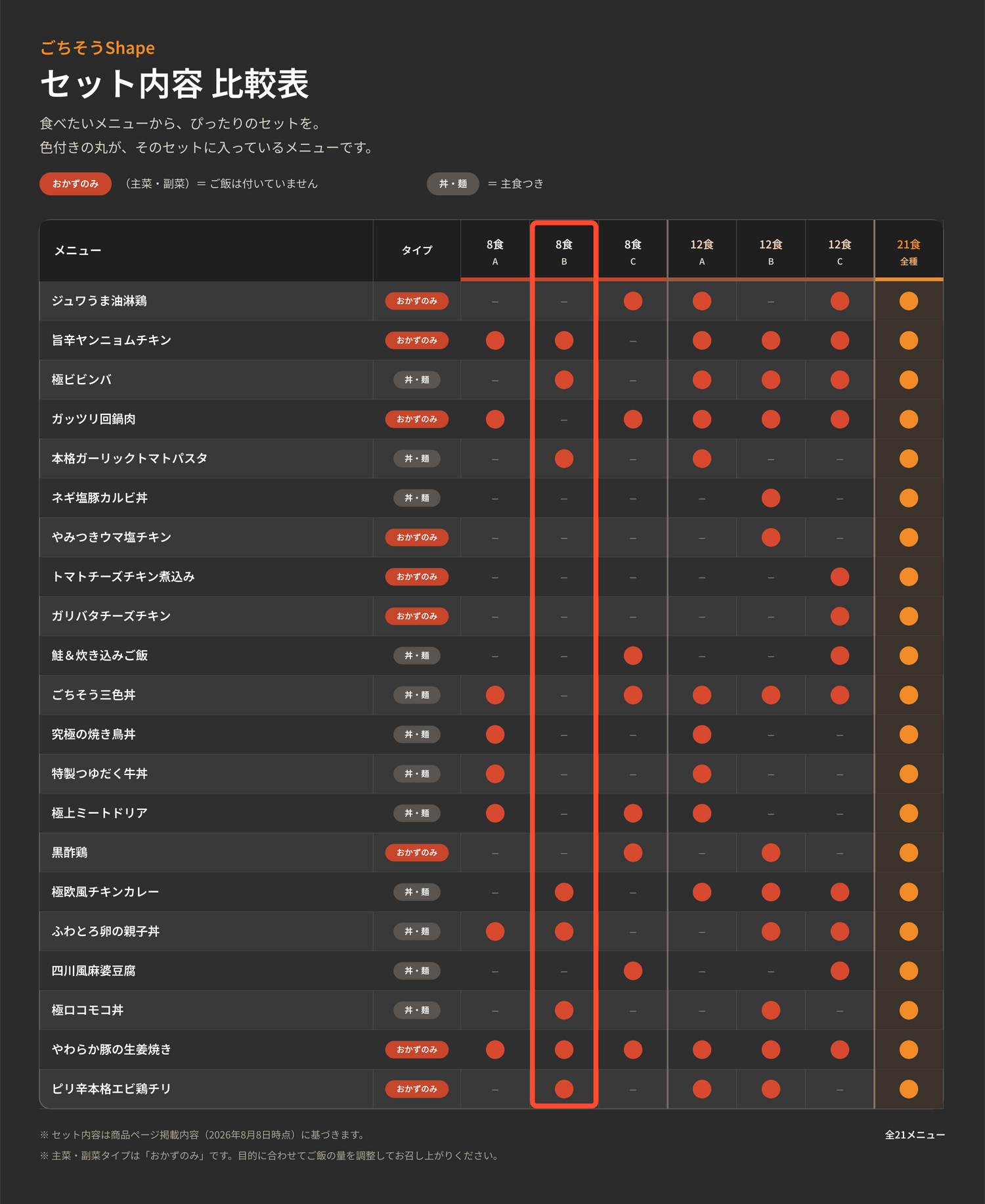Screen dimensions: 985x1204
Task: Click the 丼・麺 tag on 極ロコモコ丼 row
Action: [x=417, y=1010]
